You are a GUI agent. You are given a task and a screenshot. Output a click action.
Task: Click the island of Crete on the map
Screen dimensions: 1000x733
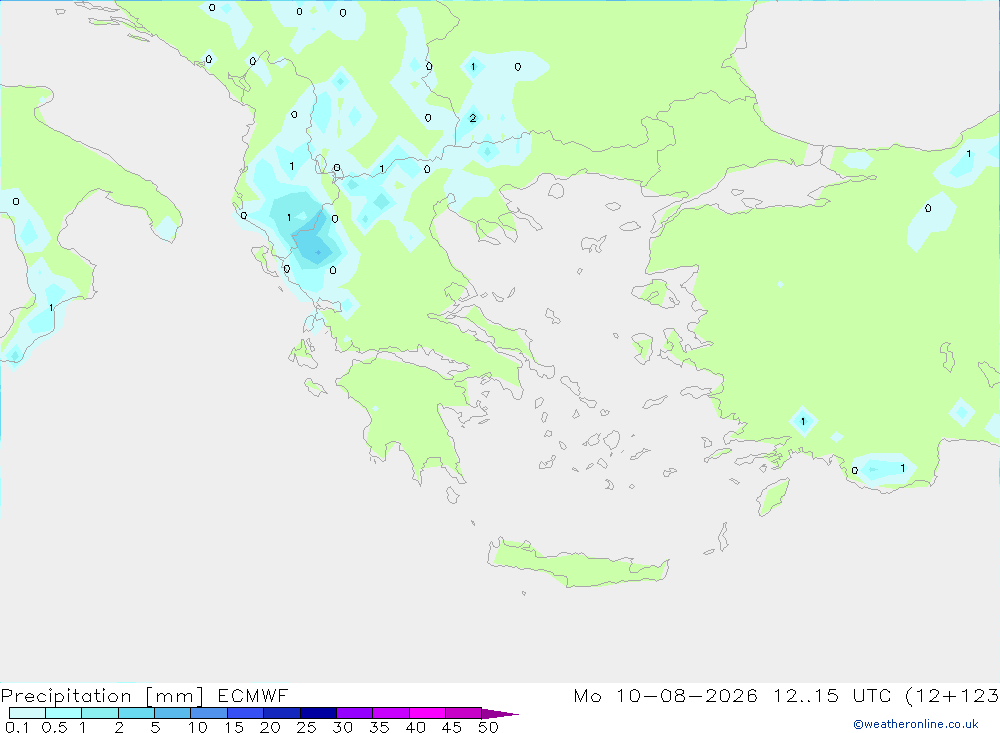[577, 565]
